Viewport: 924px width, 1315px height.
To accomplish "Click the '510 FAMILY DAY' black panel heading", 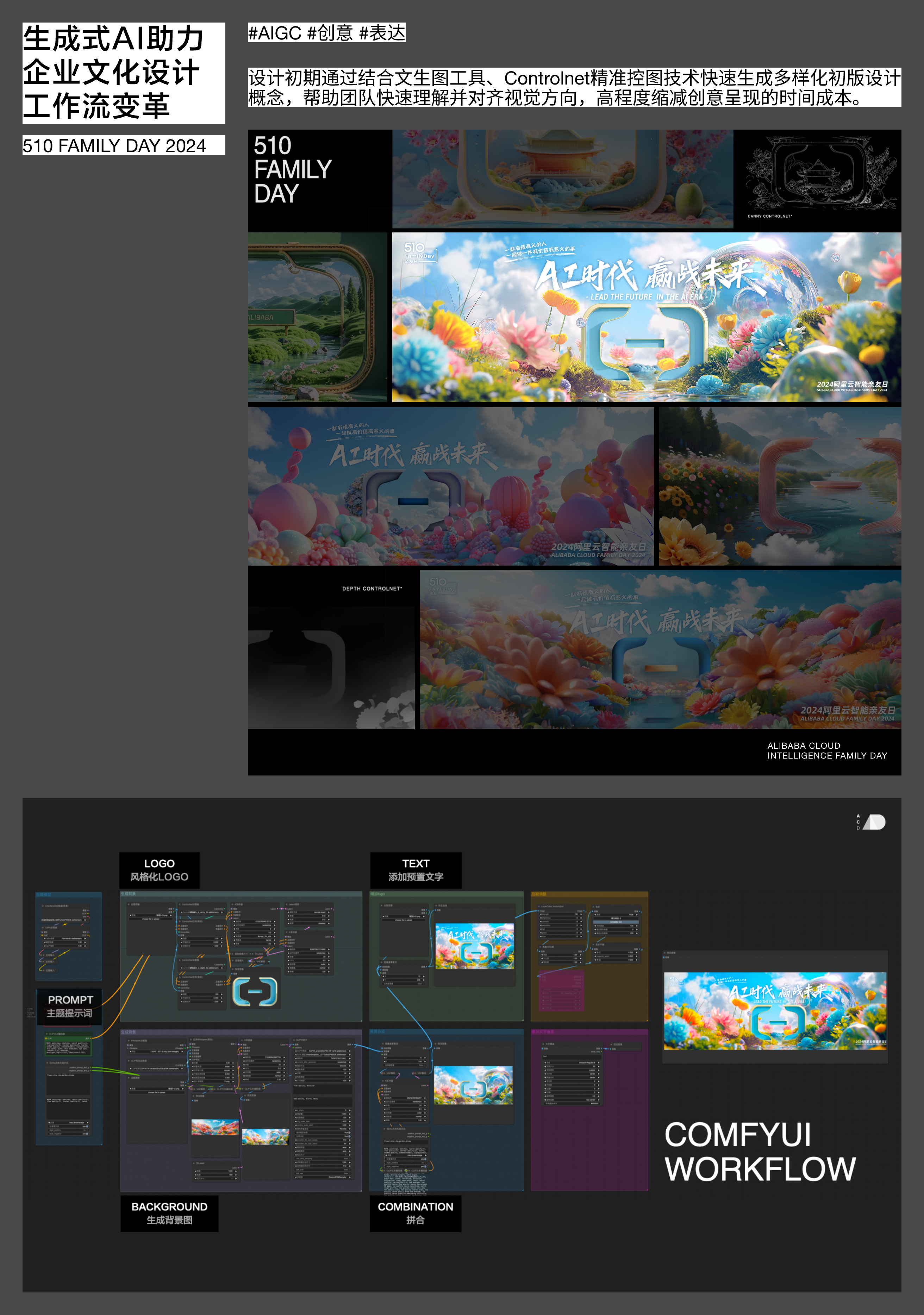I will coord(293,169).
